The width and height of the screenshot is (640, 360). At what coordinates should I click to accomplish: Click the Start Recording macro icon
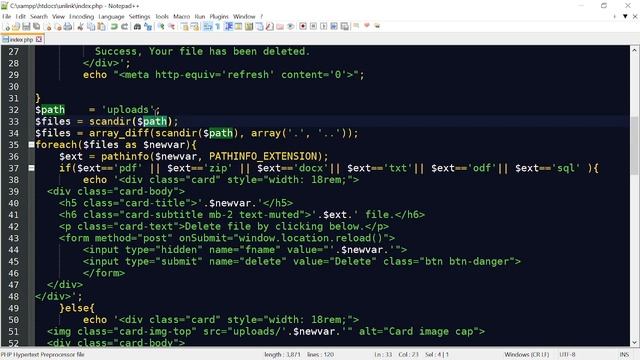(303, 27)
